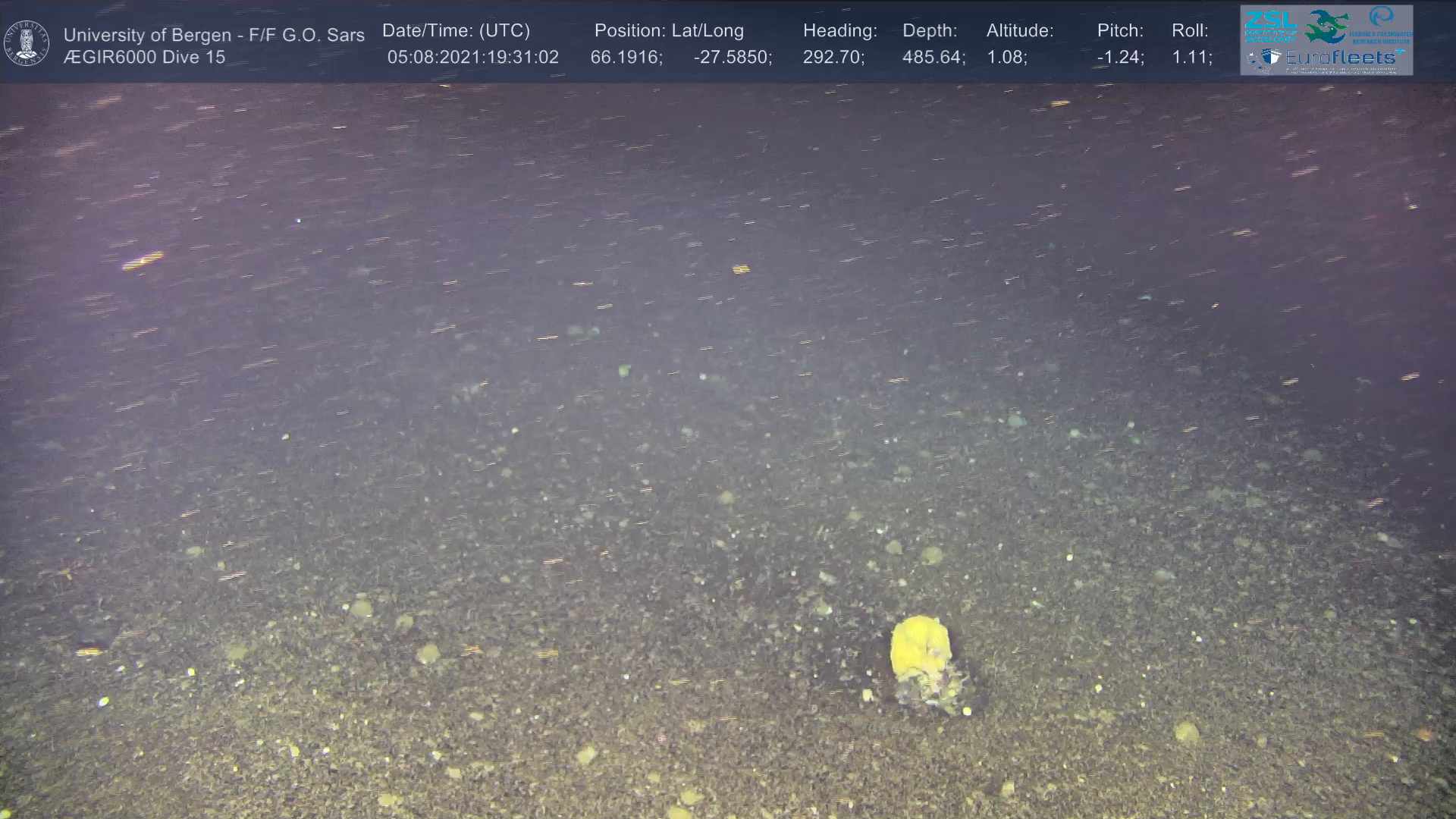Click the Roll value 1.11
This screenshot has height=819, width=1456.
pos(1191,57)
